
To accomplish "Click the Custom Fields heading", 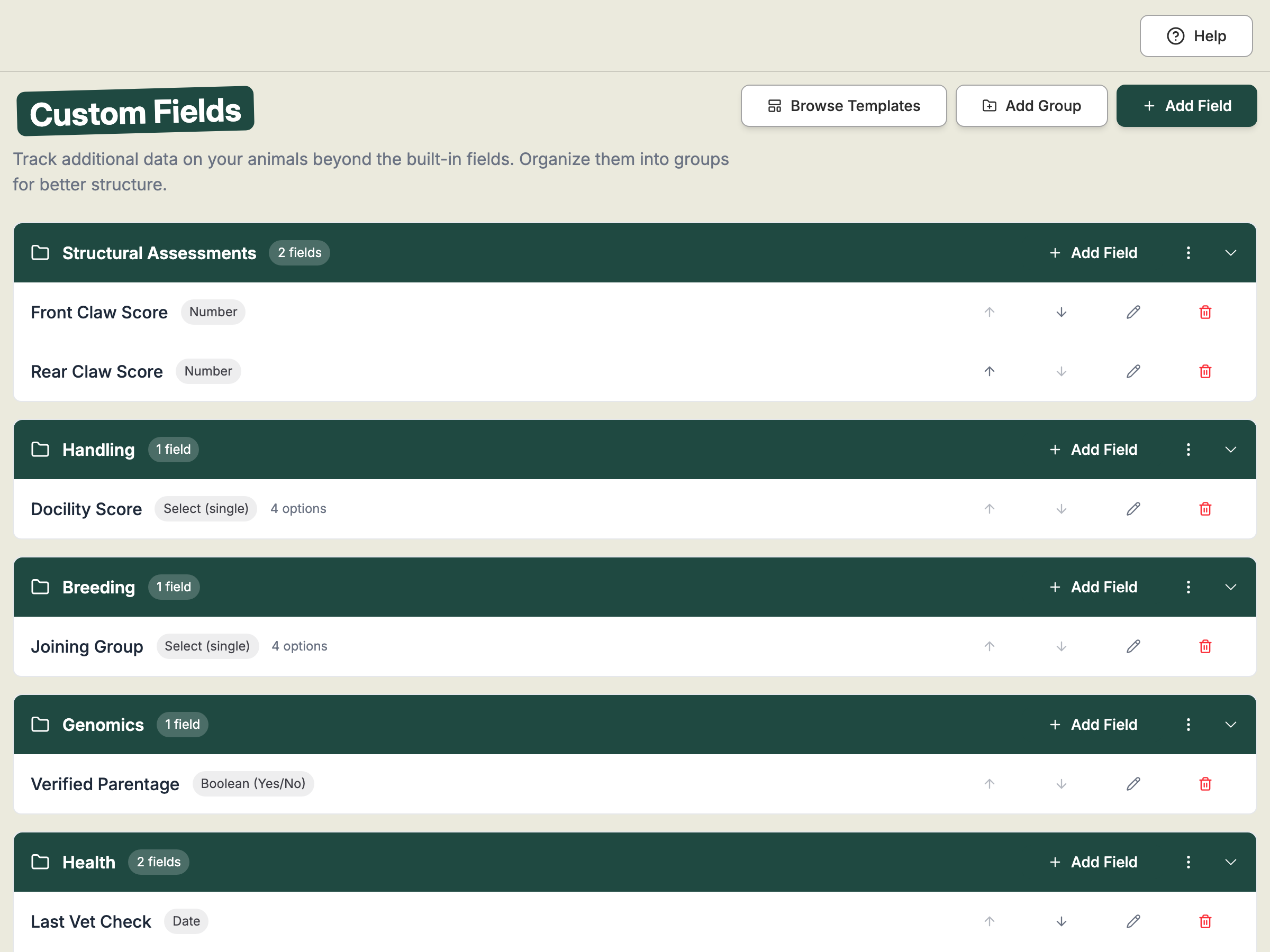I will tap(135, 111).
